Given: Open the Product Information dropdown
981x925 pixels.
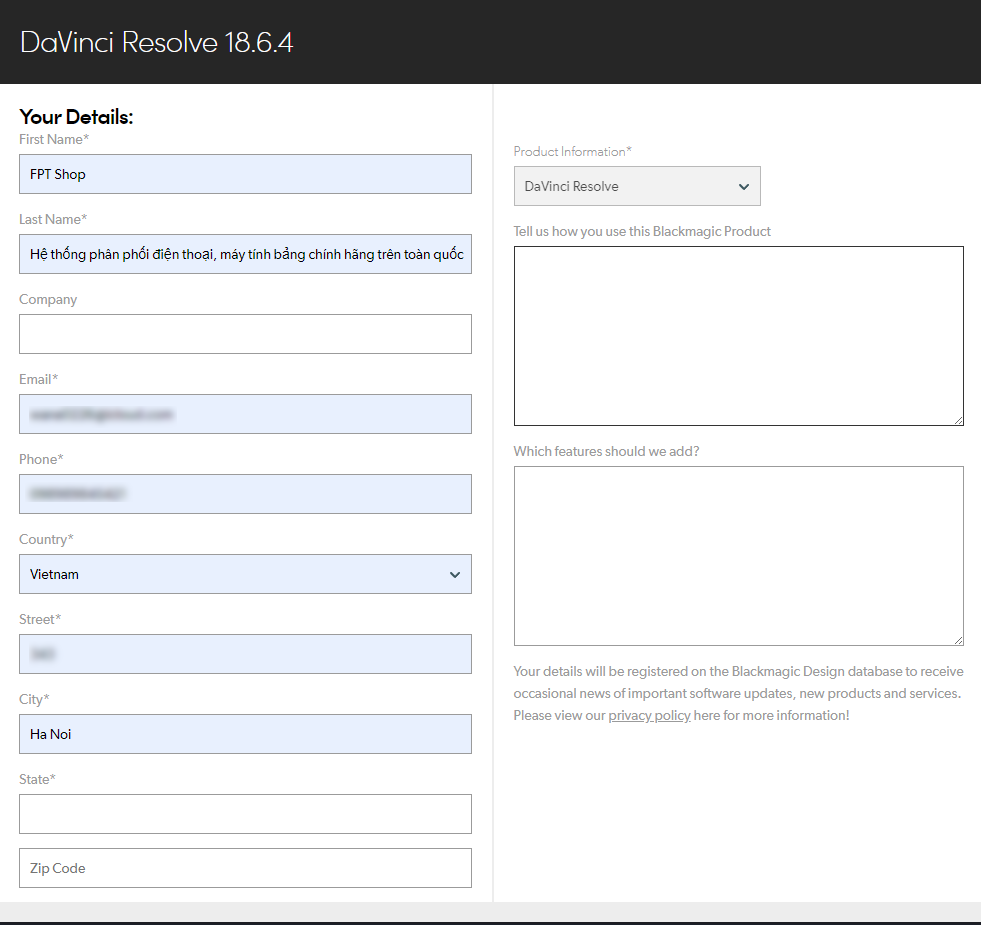Looking at the screenshot, I should point(637,186).
